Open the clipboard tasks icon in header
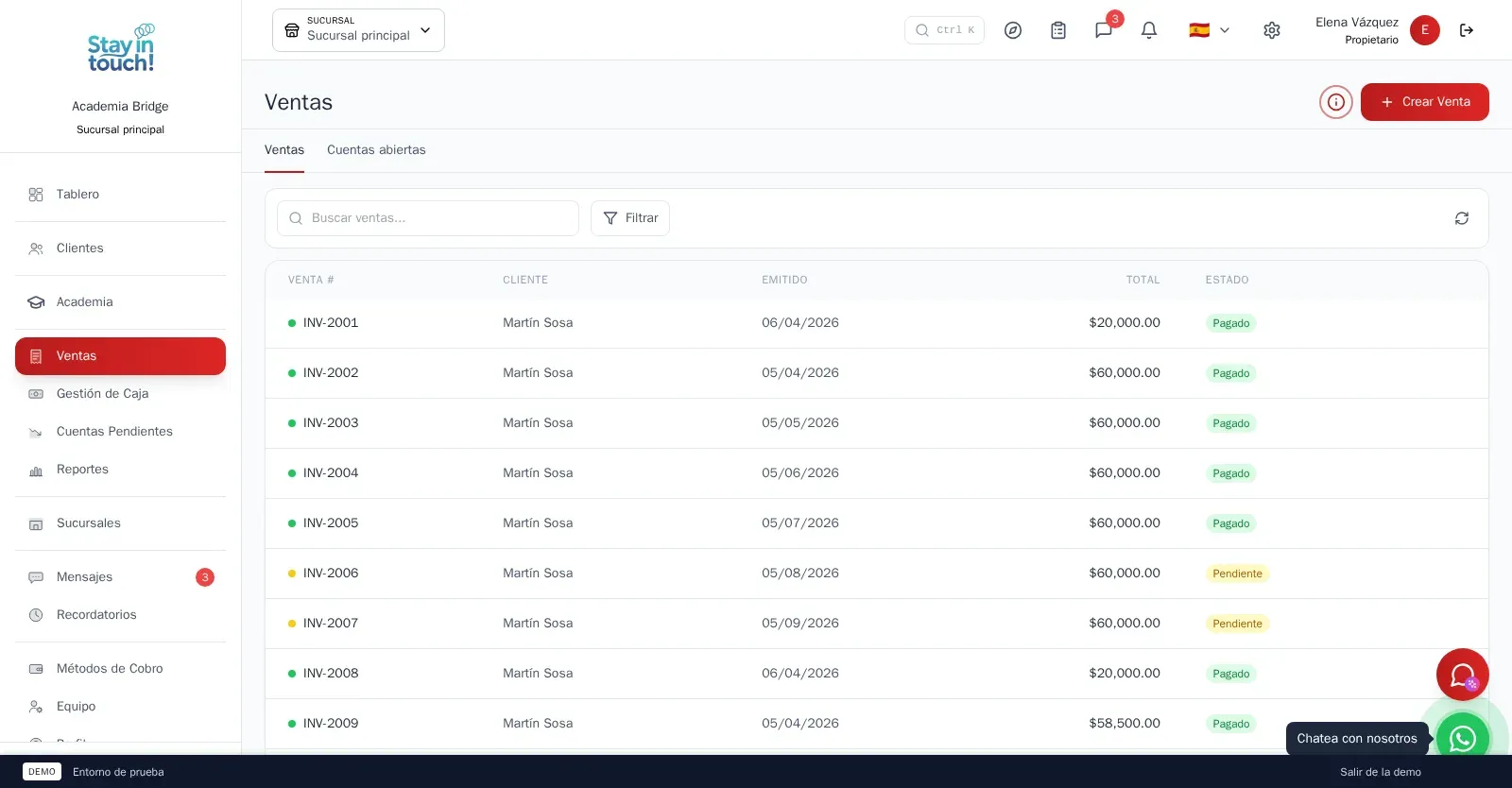The image size is (1512, 788). coord(1058,30)
